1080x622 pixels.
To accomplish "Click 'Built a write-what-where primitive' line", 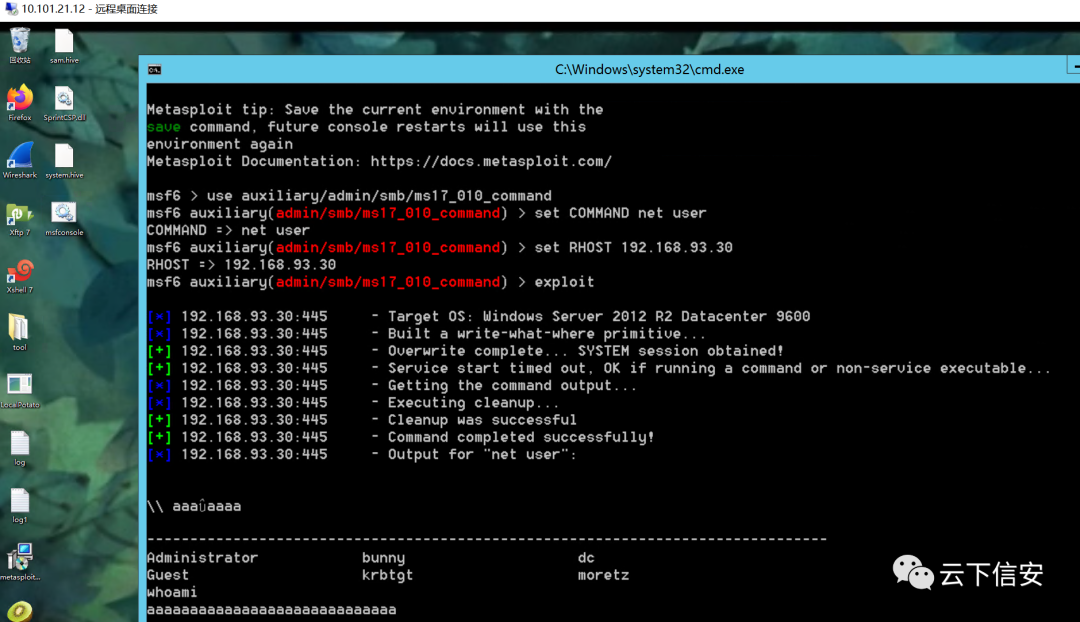I will [x=426, y=333].
